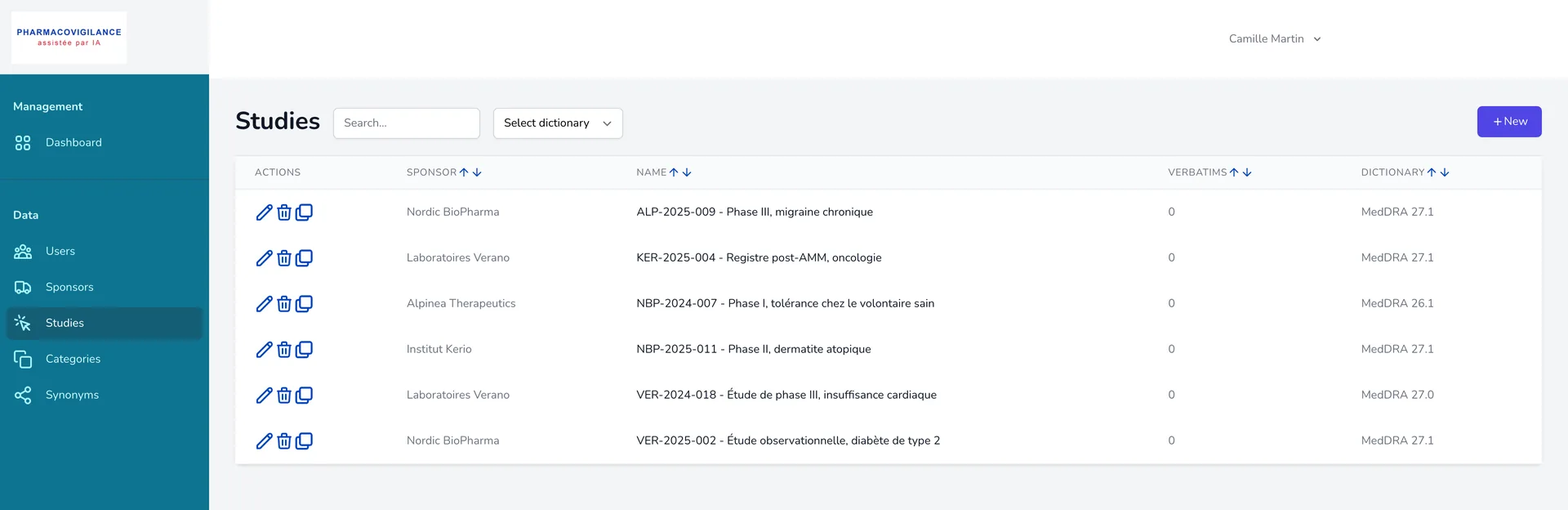Sort Dictionary column descending with down arrow
The width and height of the screenshot is (1568, 510).
point(1445,172)
